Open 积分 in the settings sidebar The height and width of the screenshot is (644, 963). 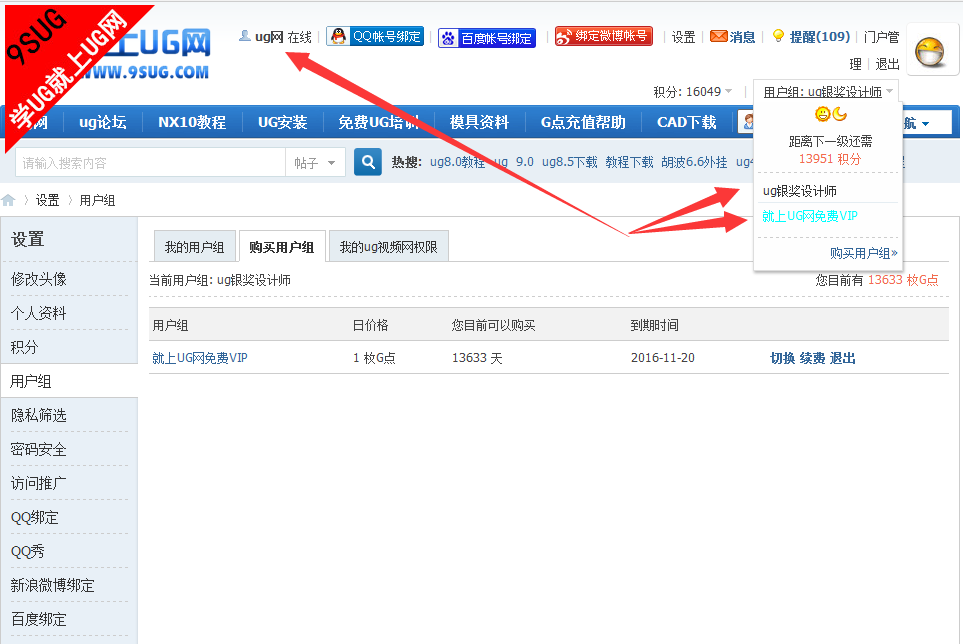[x=25, y=347]
